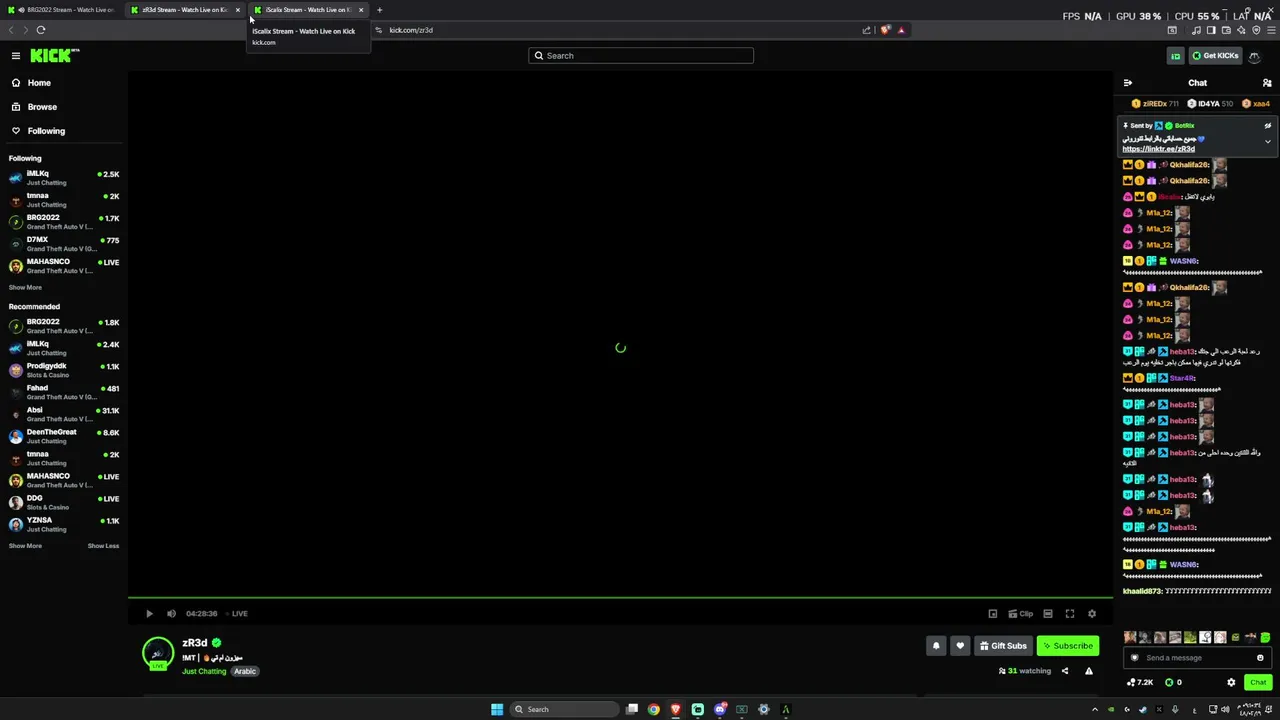Switch to iScalix Stream browser tab
The width and height of the screenshot is (1280, 720).
[309, 10]
